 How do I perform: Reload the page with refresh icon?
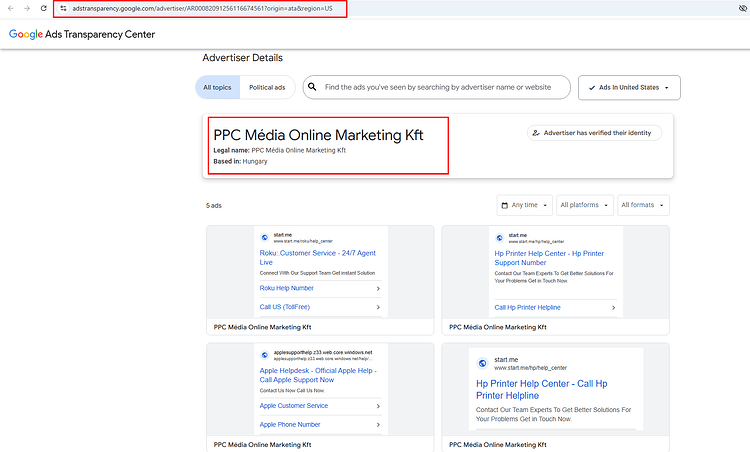44,8
